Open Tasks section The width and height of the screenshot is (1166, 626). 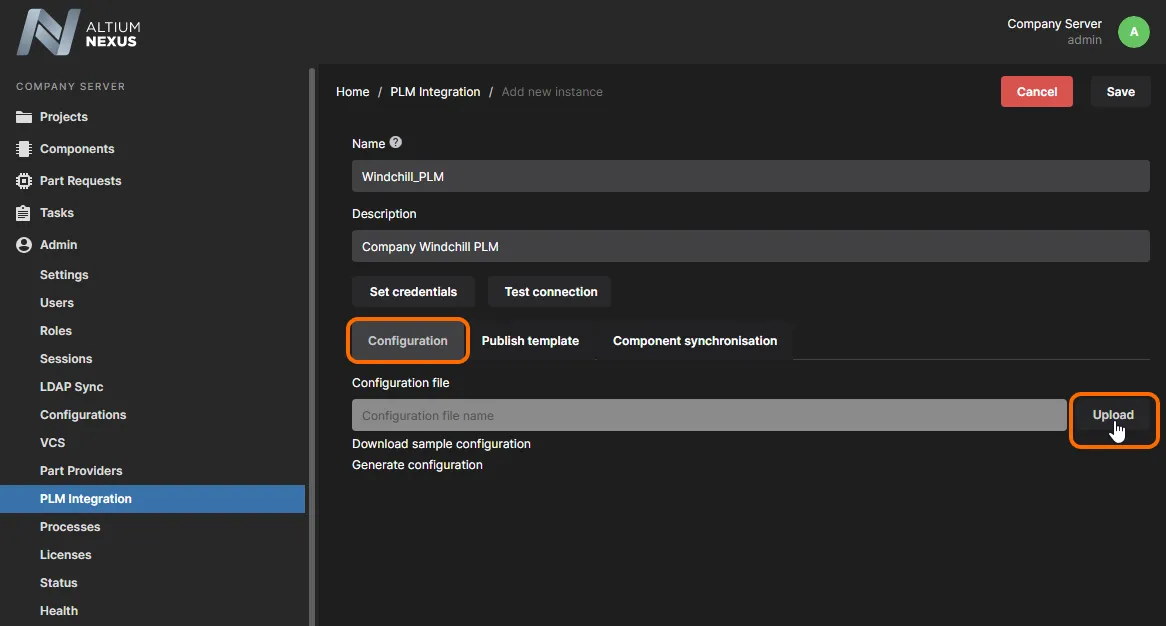(x=57, y=213)
